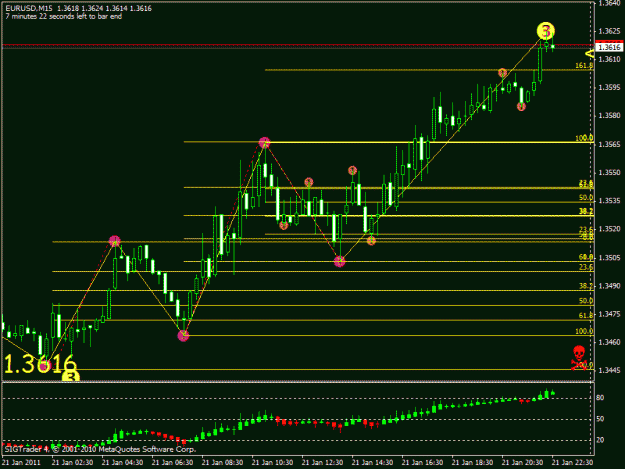Click the orange marker on the 161.8 Fibonacci line

tap(502, 73)
